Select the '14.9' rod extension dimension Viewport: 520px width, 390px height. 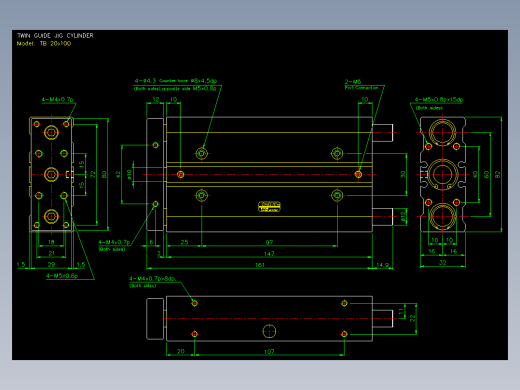[x=382, y=265]
